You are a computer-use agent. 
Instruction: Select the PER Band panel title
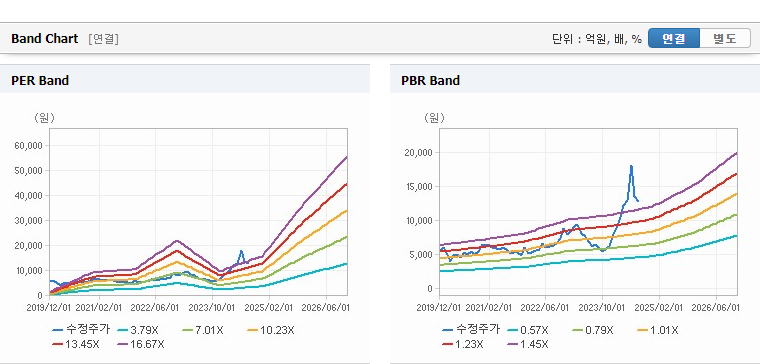pyautogui.click(x=40, y=80)
